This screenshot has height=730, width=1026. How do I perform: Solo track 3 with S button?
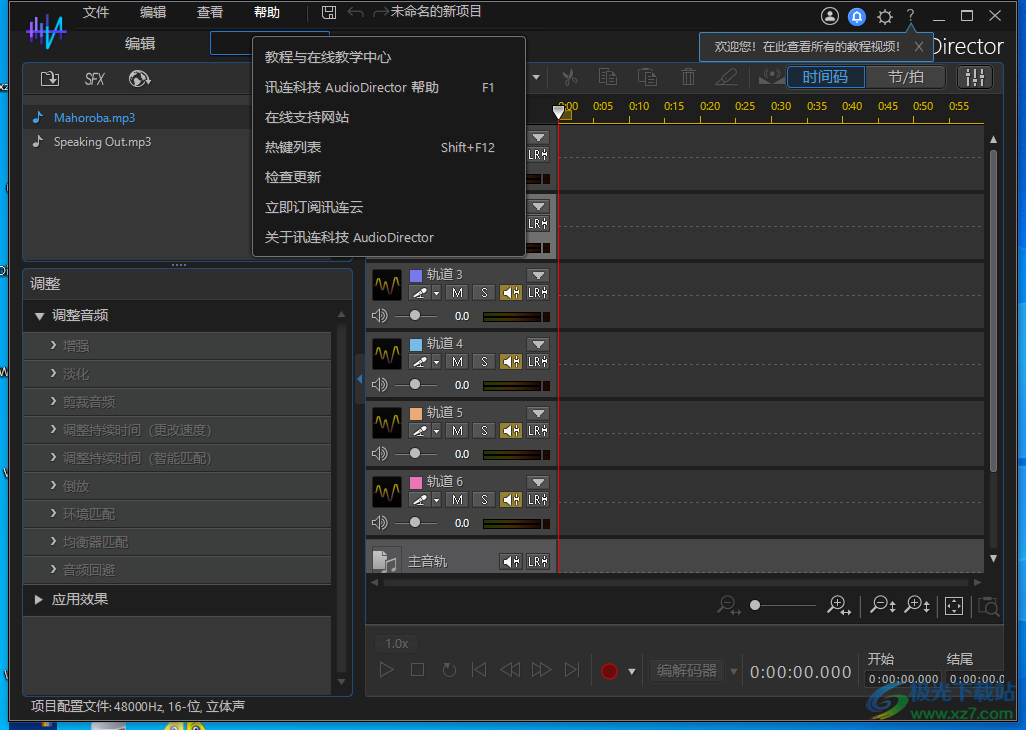coord(484,293)
